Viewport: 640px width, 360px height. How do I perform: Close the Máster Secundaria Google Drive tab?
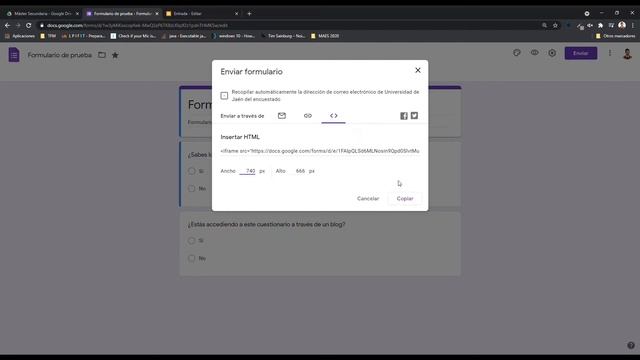(x=77, y=14)
